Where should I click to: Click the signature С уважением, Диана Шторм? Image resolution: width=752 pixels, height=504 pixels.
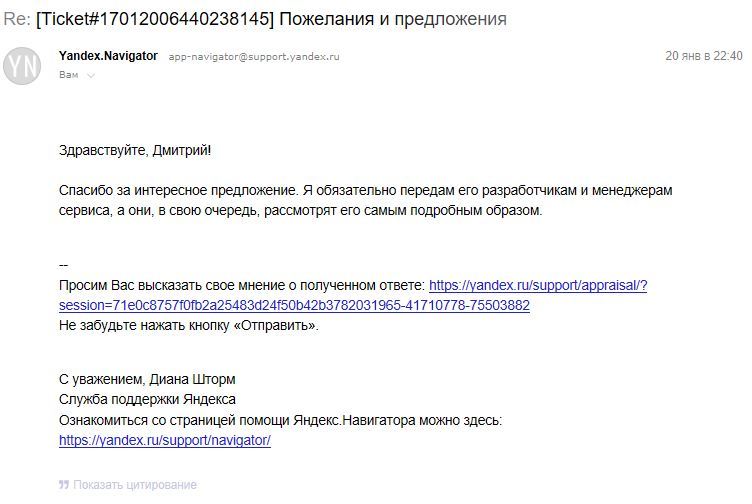coord(147,379)
